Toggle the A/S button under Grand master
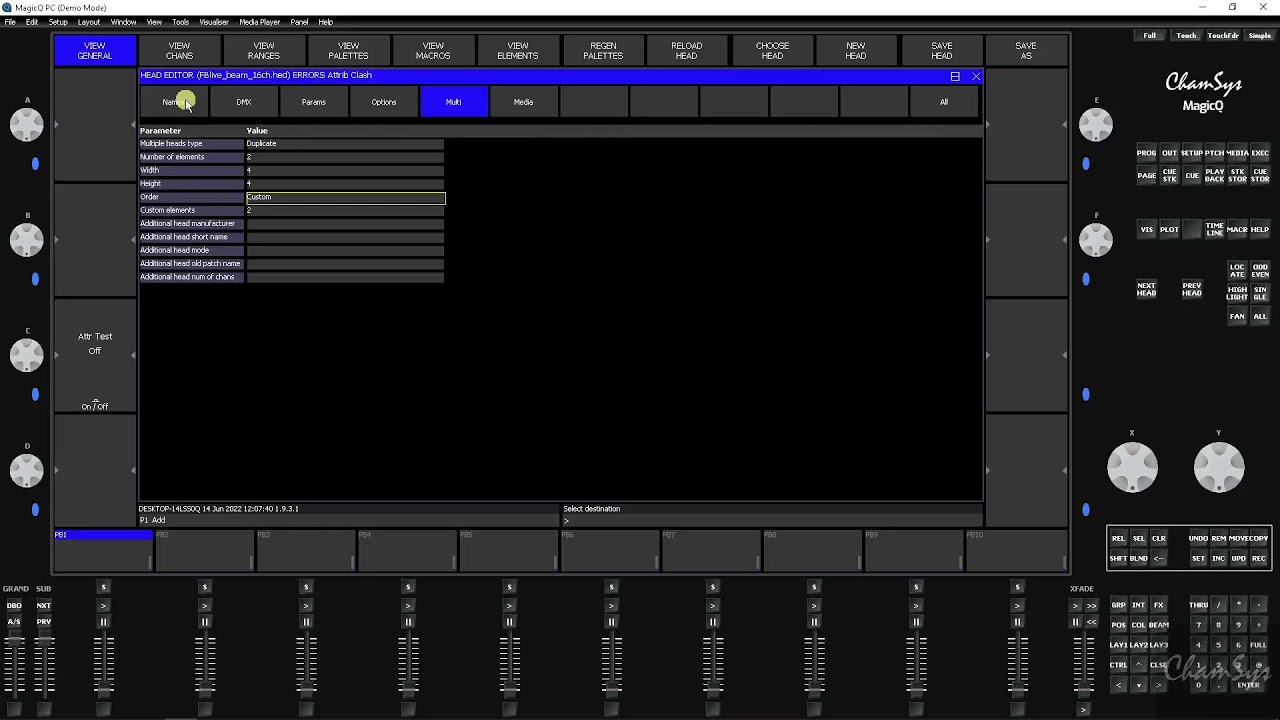Image resolution: width=1280 pixels, height=720 pixels. coord(14,622)
